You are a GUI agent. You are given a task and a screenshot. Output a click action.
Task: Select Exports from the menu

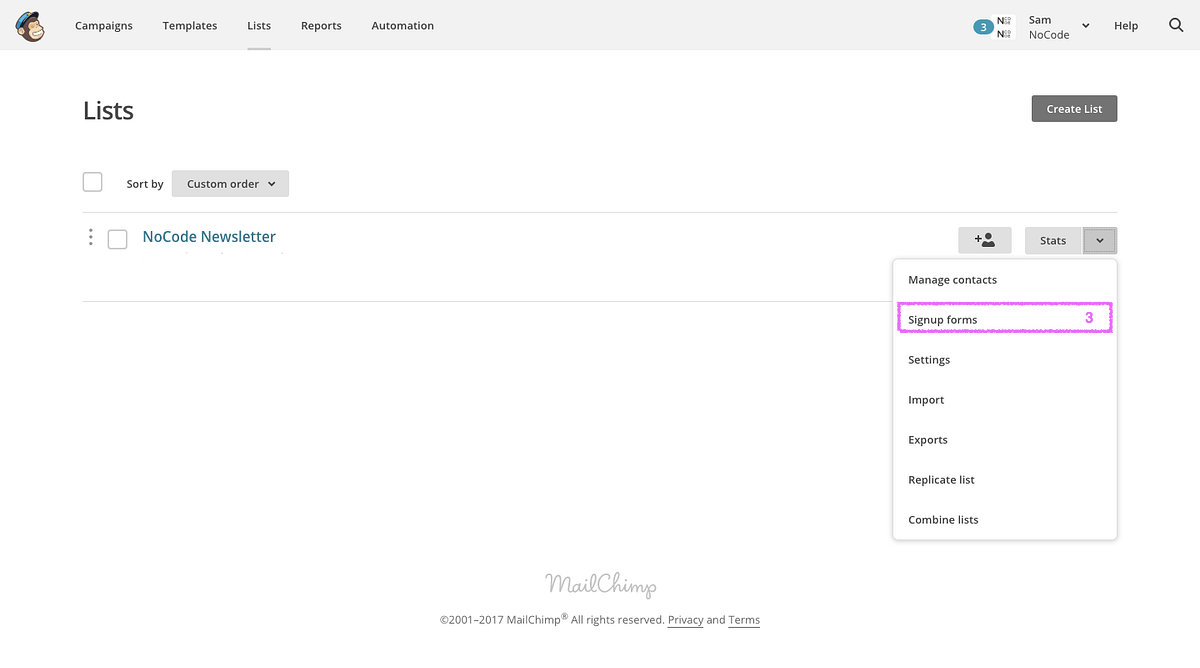(1005, 440)
